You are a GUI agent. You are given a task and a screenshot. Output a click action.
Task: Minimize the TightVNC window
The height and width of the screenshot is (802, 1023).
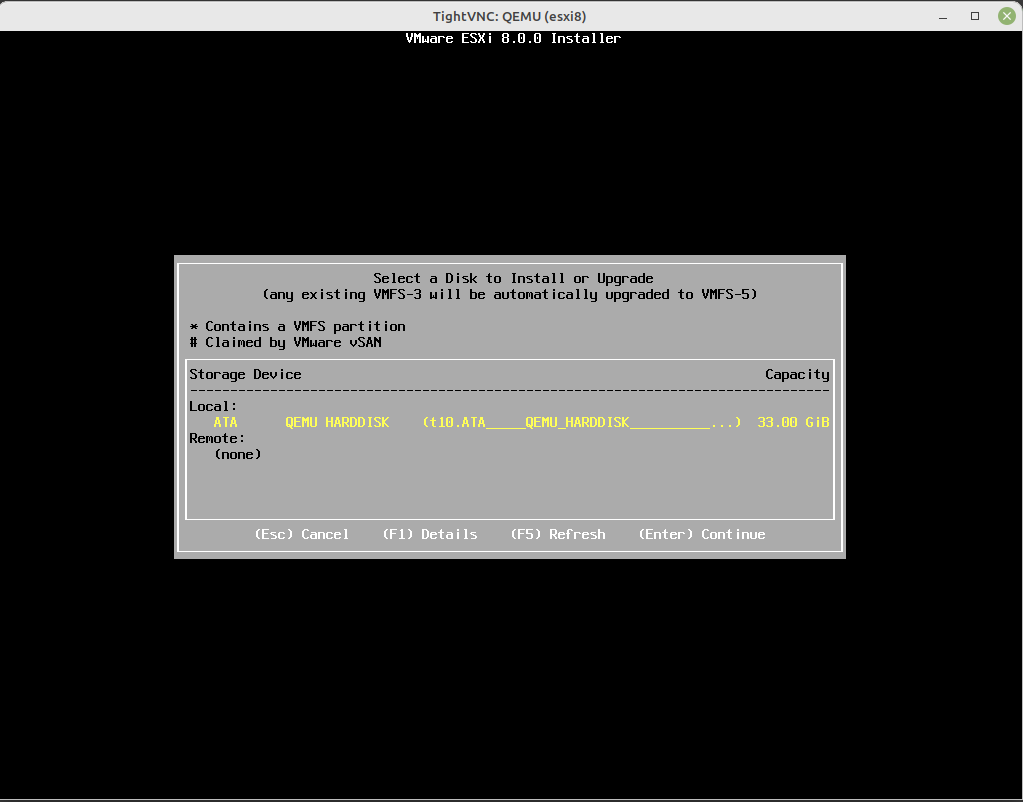coord(943,16)
